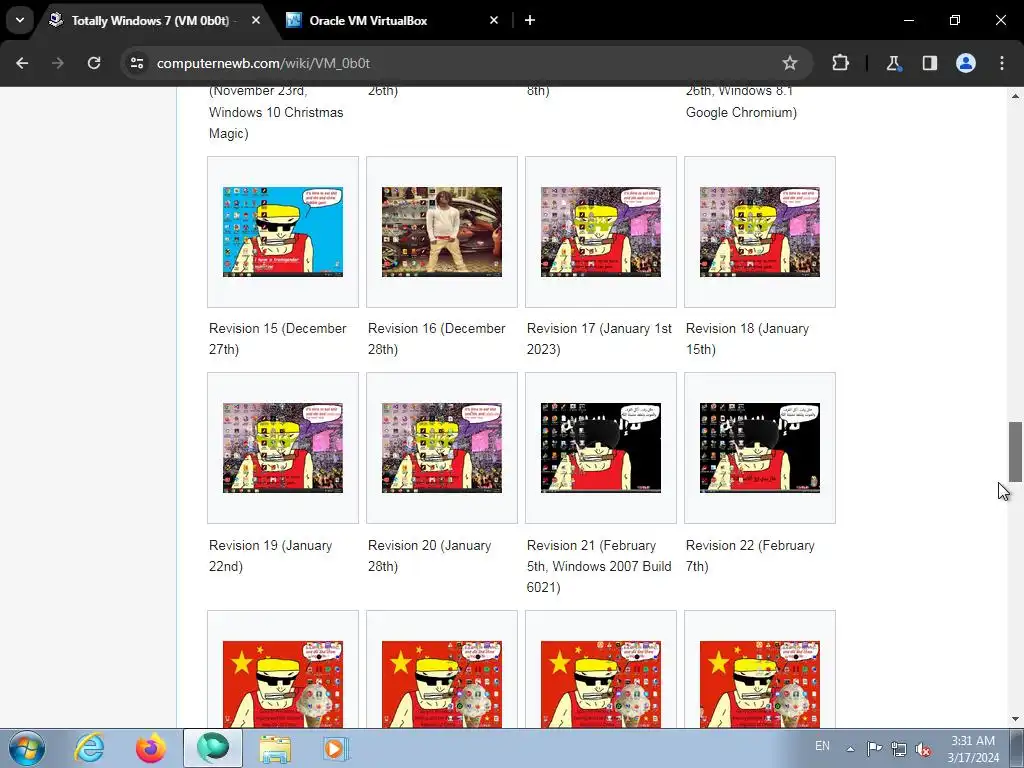Open Revision 22 thumbnail image
1024x768 pixels.
click(760, 448)
